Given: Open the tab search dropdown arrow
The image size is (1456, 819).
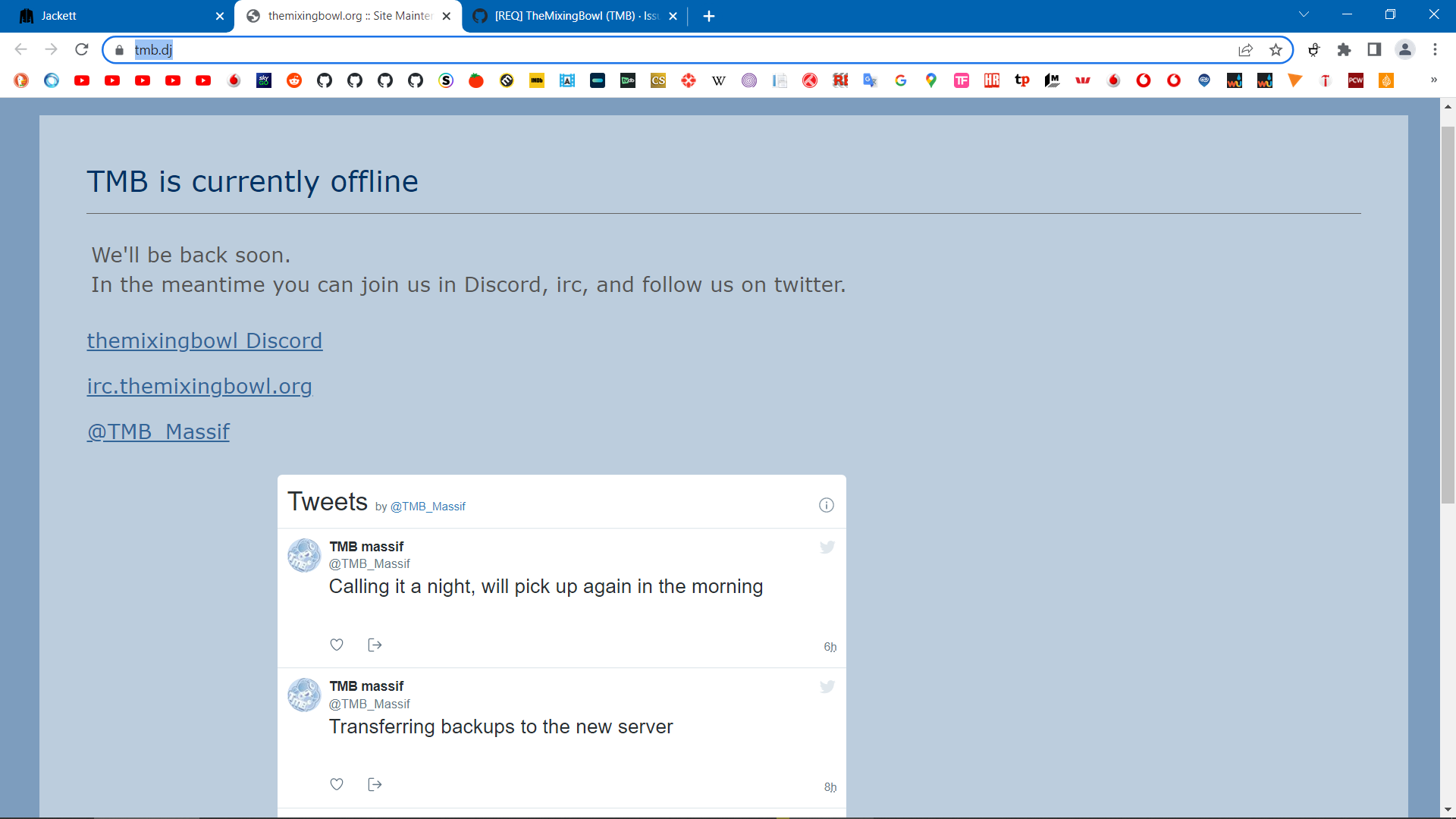Looking at the screenshot, I should tap(1304, 14).
